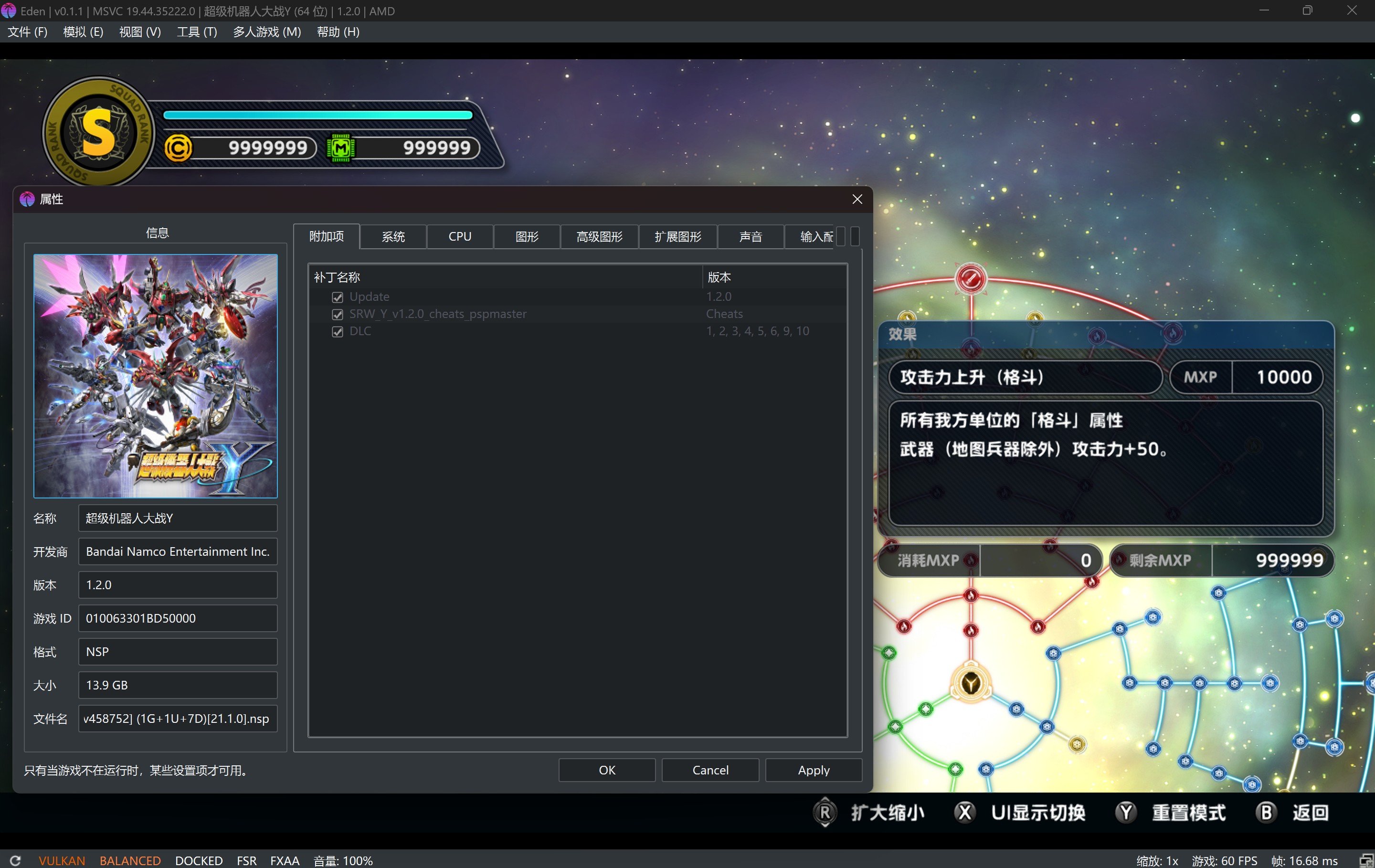The height and width of the screenshot is (868, 1375).
Task: Open the 模拟 (E) menu
Action: tap(84, 32)
